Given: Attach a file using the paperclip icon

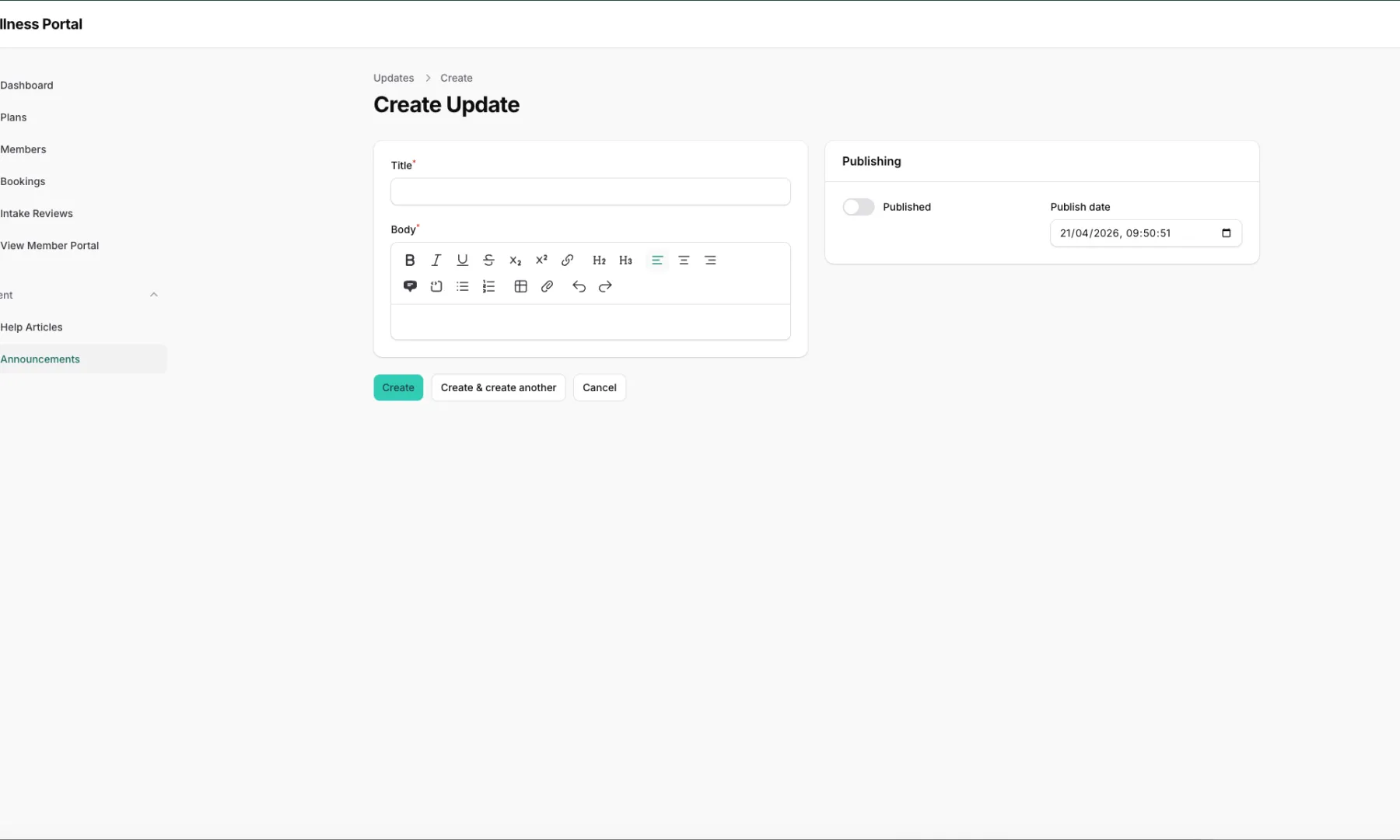Looking at the screenshot, I should (547, 286).
